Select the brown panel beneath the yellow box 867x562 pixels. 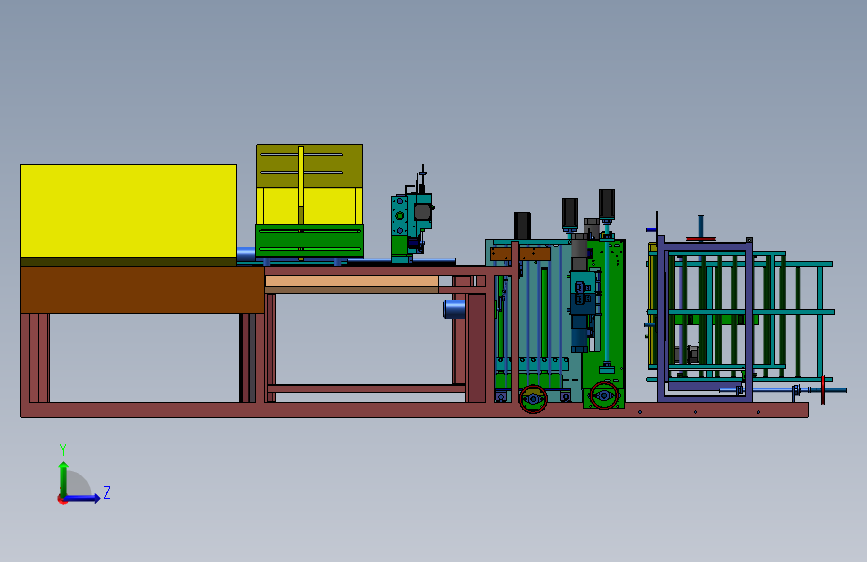[142, 290]
